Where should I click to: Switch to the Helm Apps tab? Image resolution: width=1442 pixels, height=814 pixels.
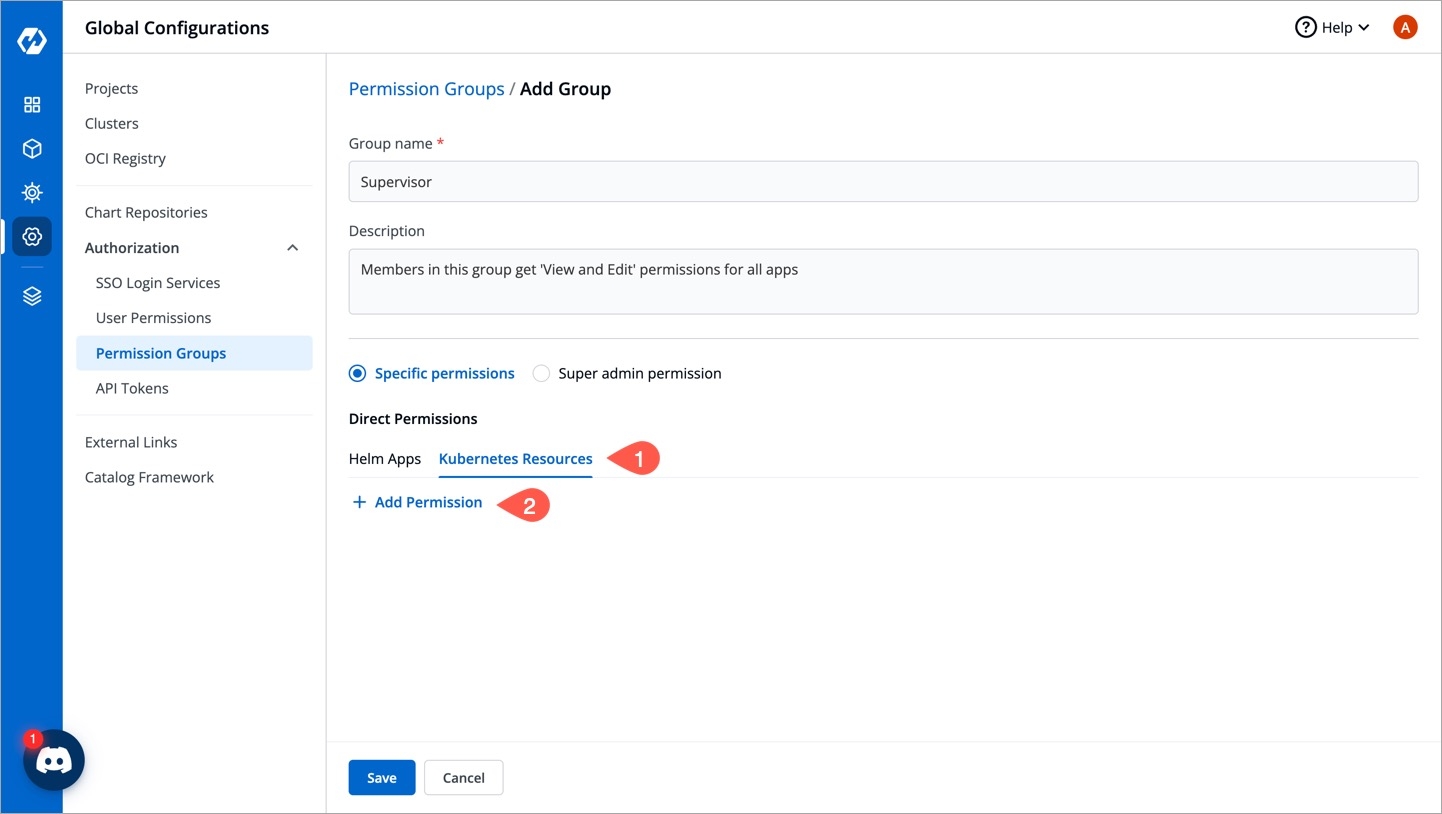[x=385, y=459]
